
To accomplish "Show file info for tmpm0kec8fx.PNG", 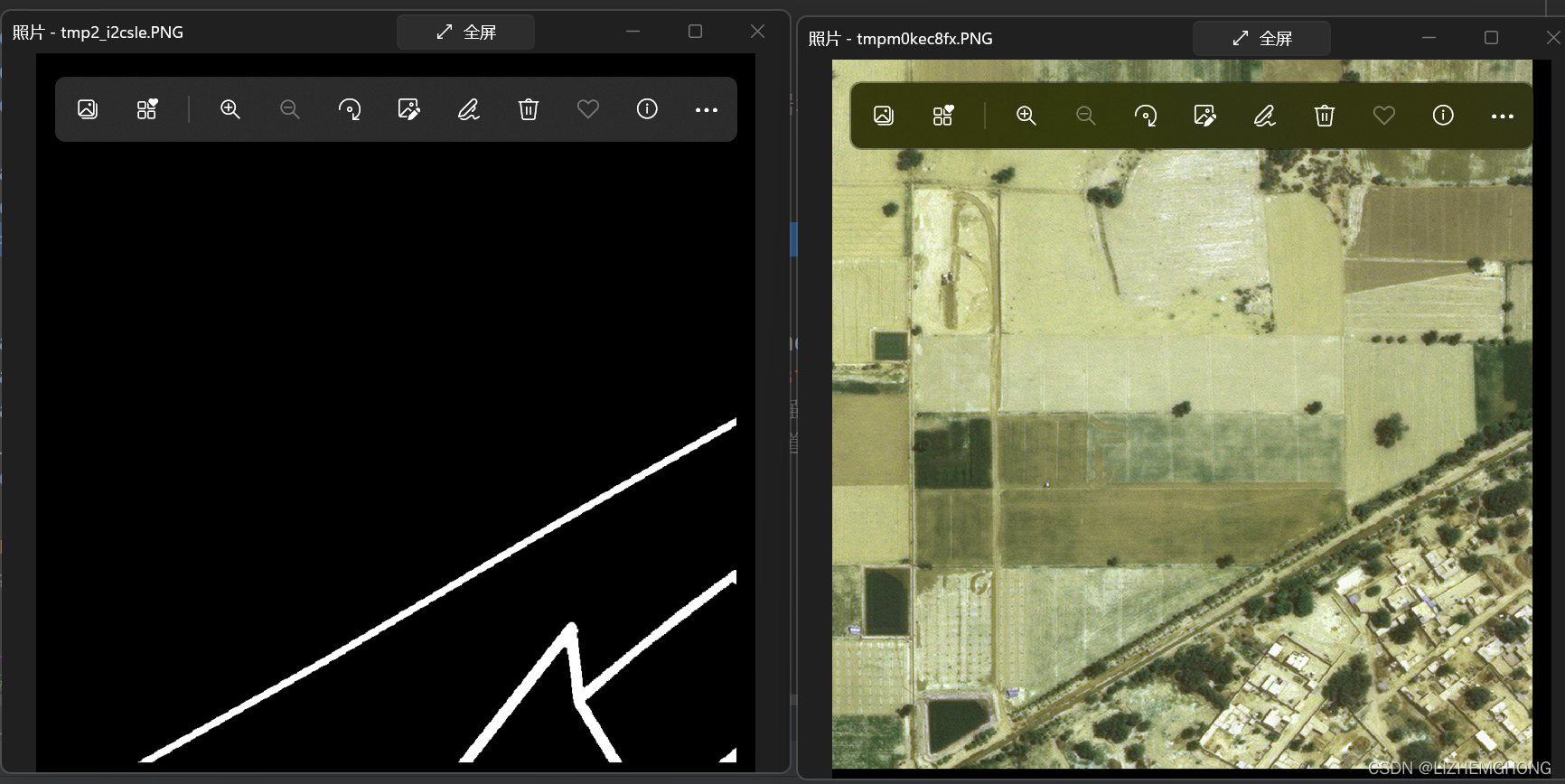I will coord(1443,116).
